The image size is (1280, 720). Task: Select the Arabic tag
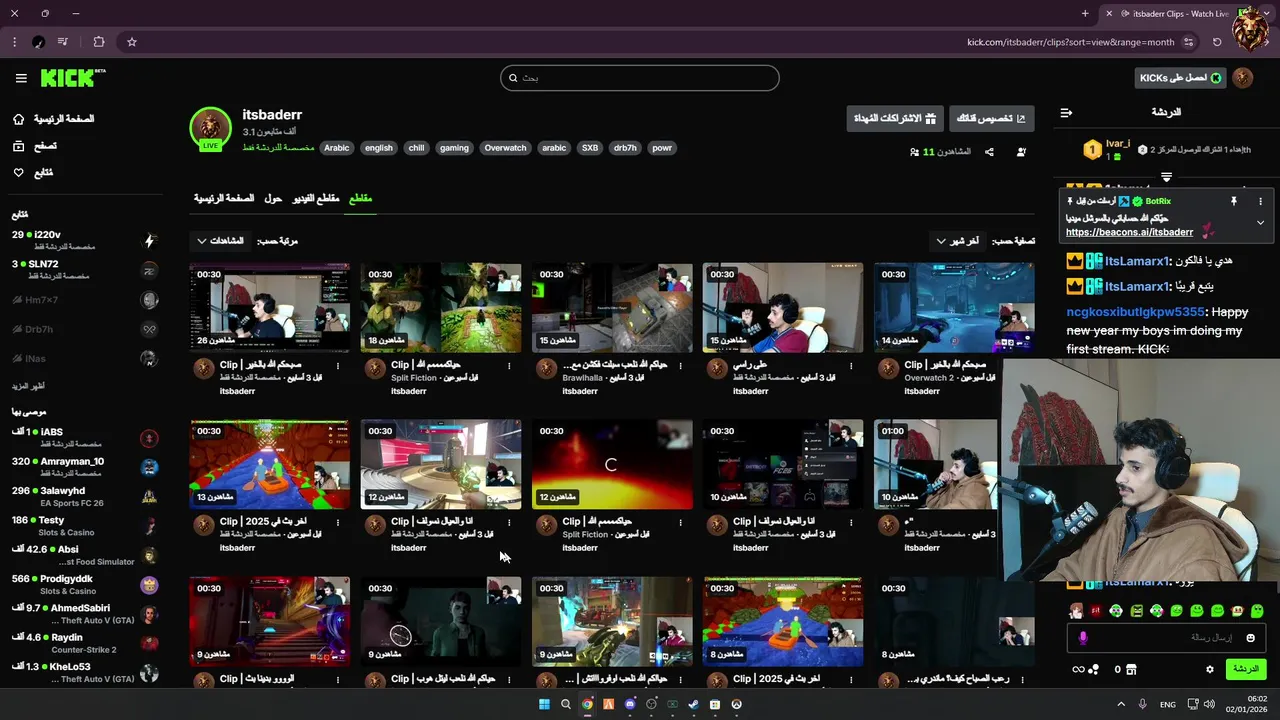tap(337, 148)
